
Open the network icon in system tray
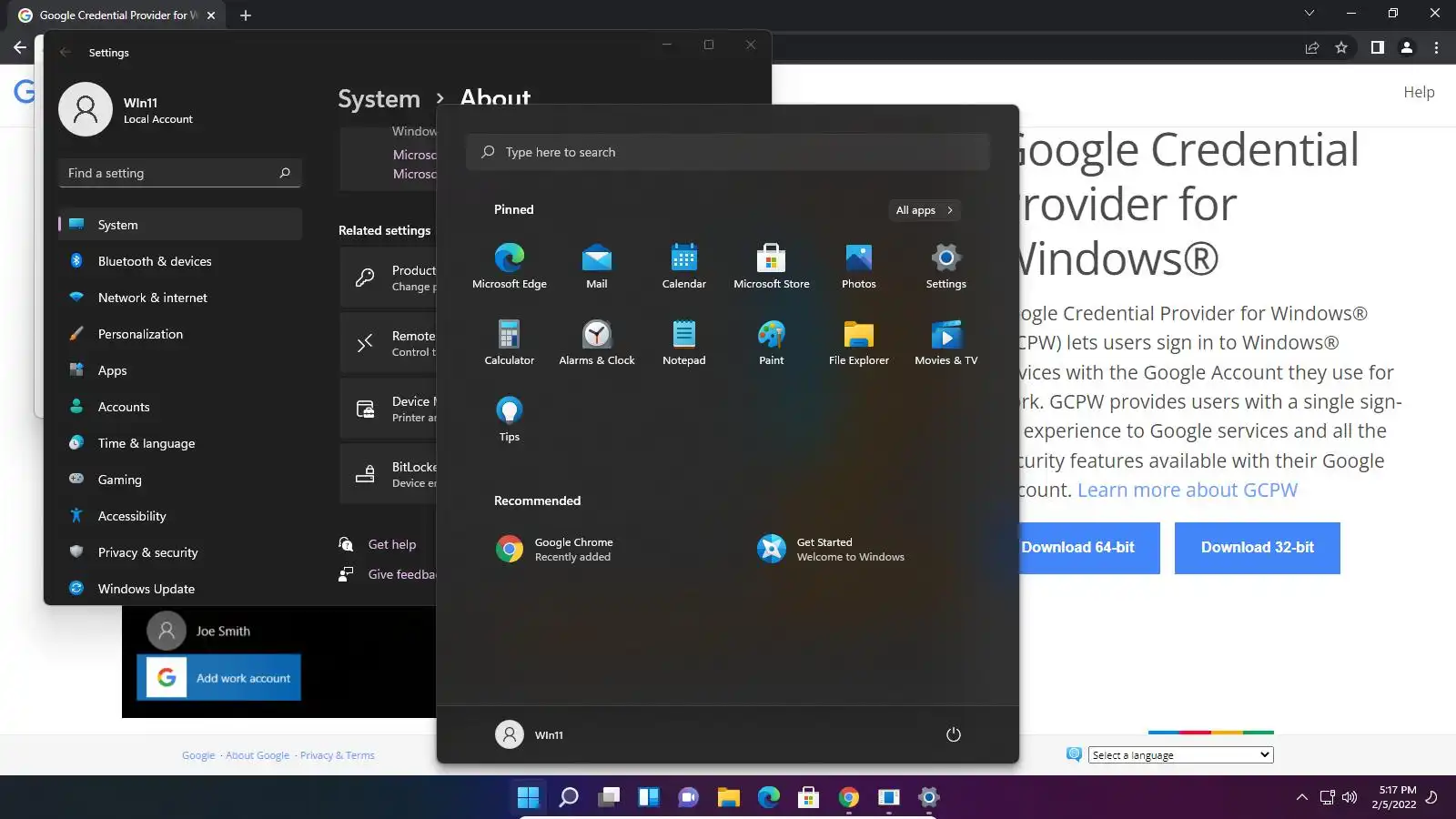click(1328, 797)
